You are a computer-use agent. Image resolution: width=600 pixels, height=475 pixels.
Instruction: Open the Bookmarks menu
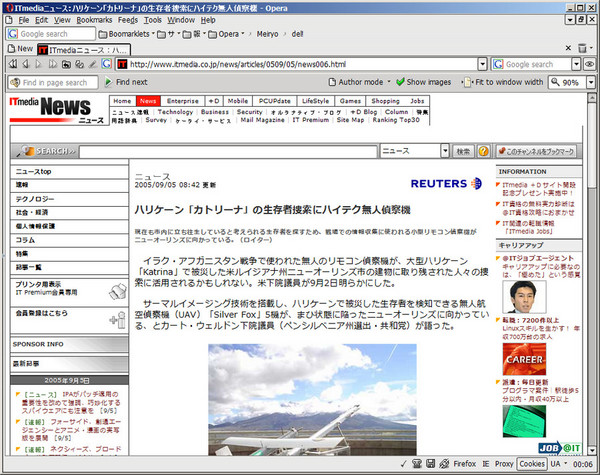coord(94,20)
